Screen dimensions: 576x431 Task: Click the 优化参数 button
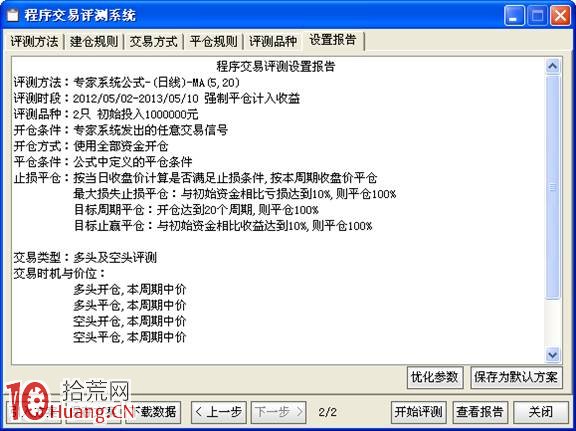[435, 377]
